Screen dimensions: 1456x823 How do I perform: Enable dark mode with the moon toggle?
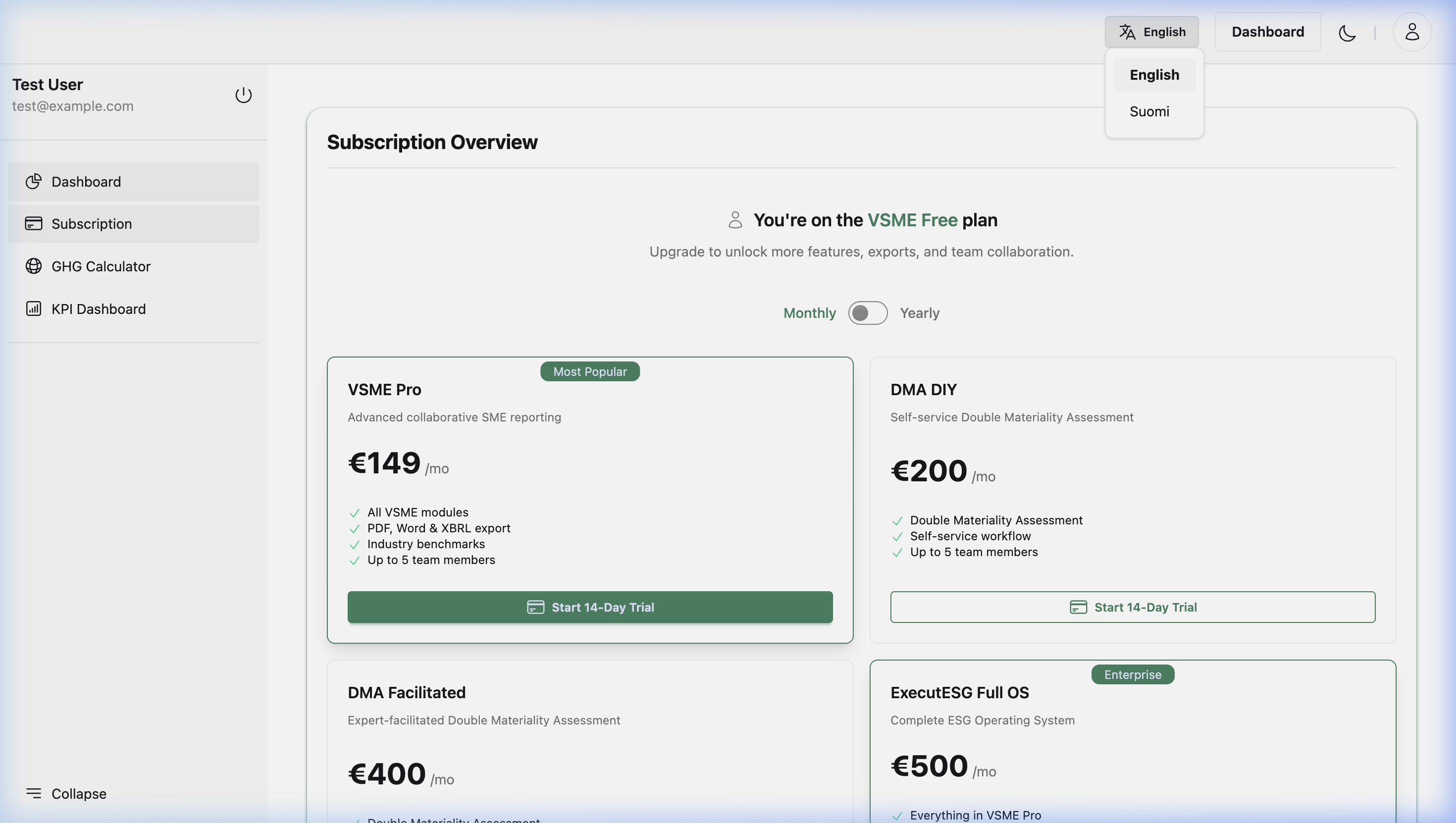click(x=1347, y=33)
